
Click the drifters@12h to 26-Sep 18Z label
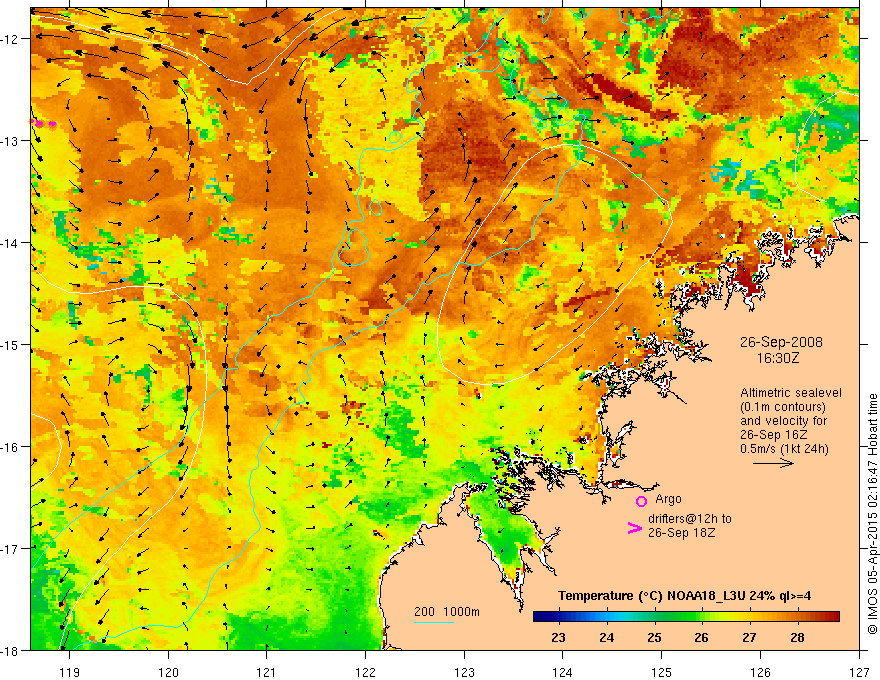[690, 526]
